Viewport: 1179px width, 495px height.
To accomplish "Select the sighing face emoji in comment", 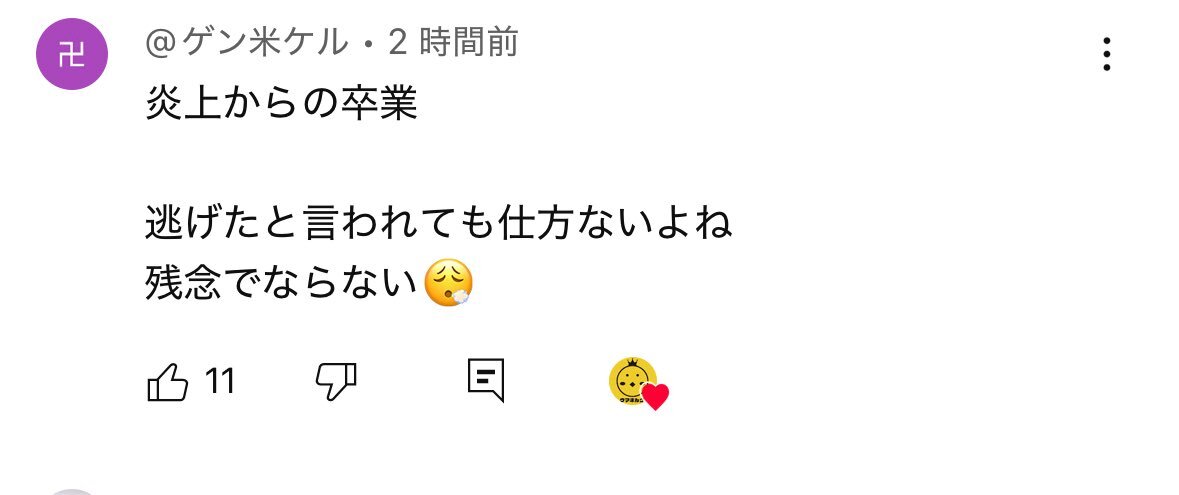I will [x=449, y=284].
